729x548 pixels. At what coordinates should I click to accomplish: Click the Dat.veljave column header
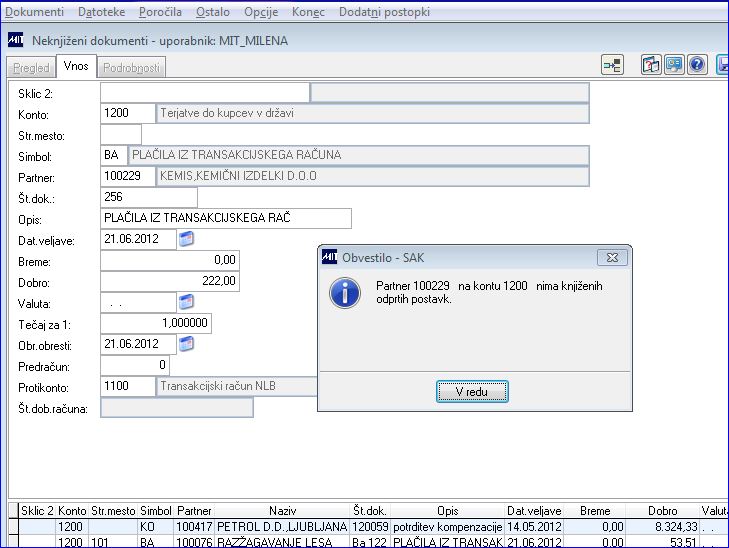[x=534, y=511]
